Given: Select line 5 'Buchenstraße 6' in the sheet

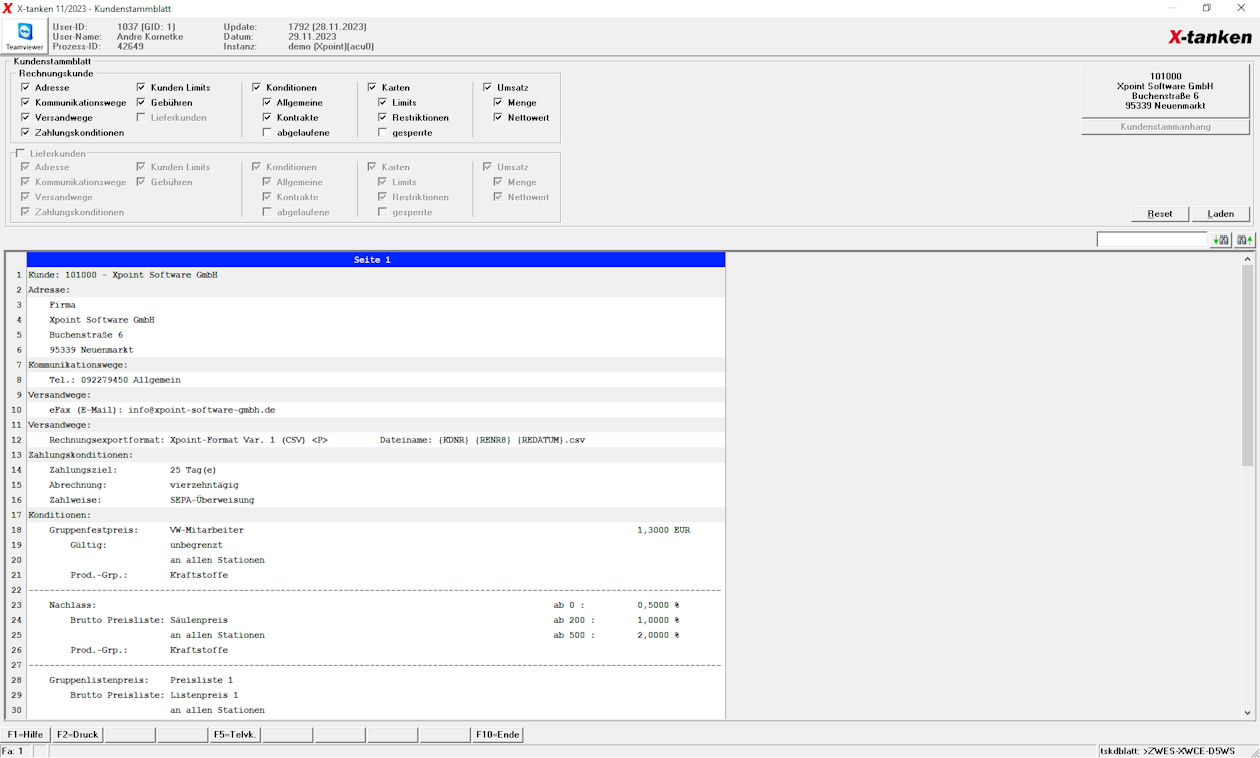Looking at the screenshot, I should tap(375, 335).
